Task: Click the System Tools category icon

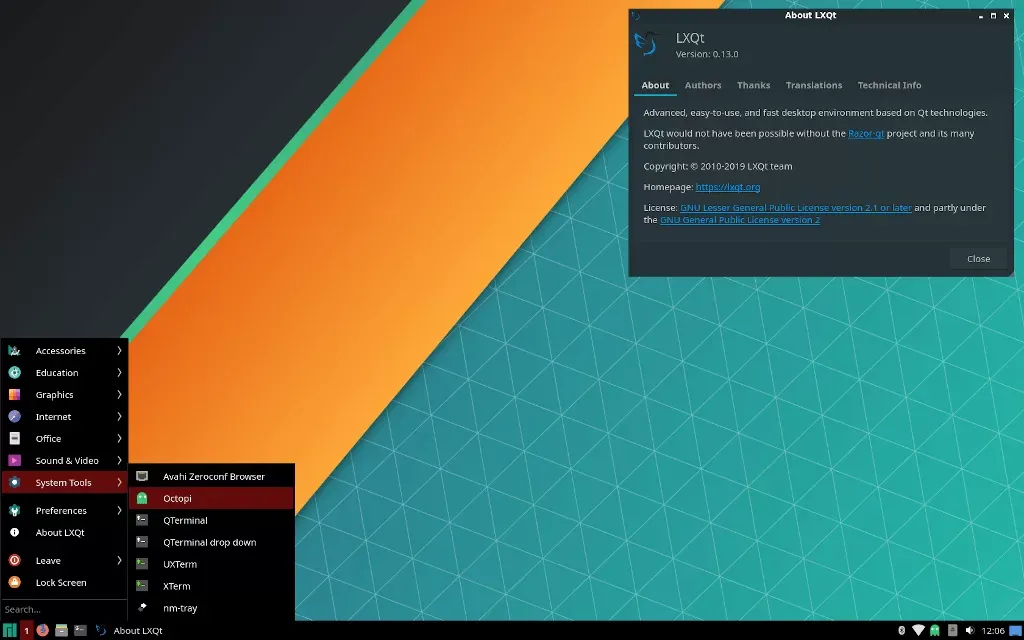Action: (14, 483)
